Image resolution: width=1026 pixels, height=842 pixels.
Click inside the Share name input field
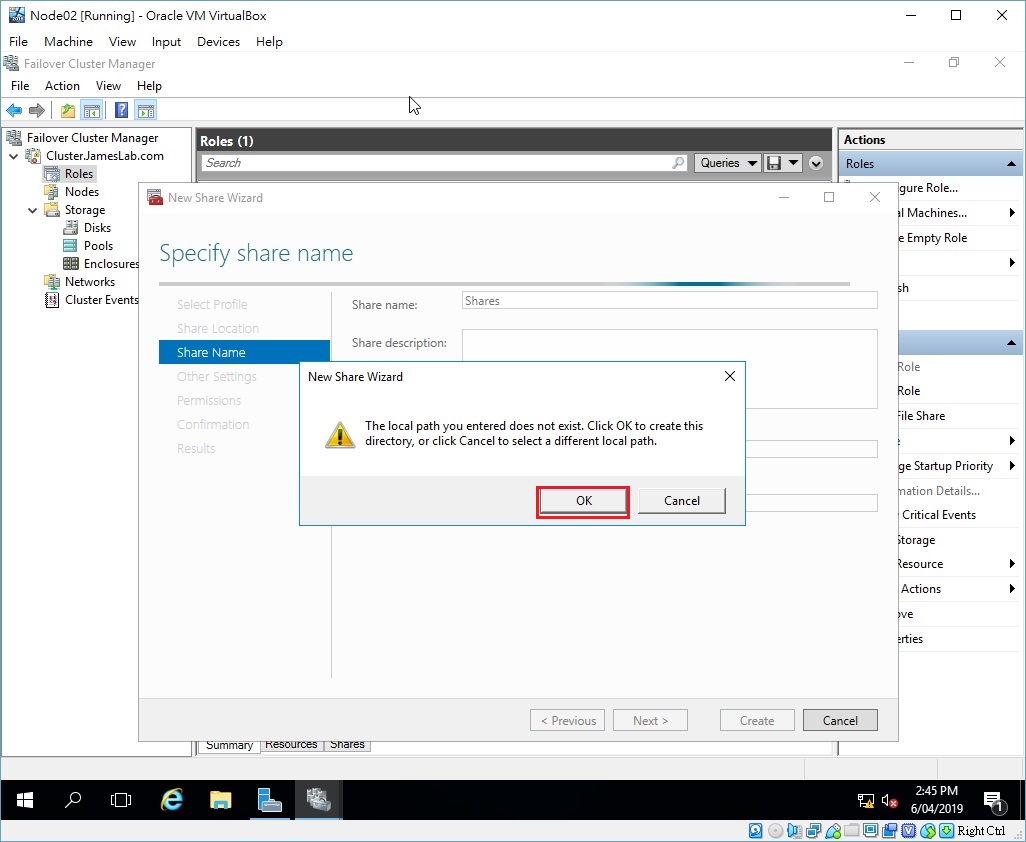click(668, 300)
